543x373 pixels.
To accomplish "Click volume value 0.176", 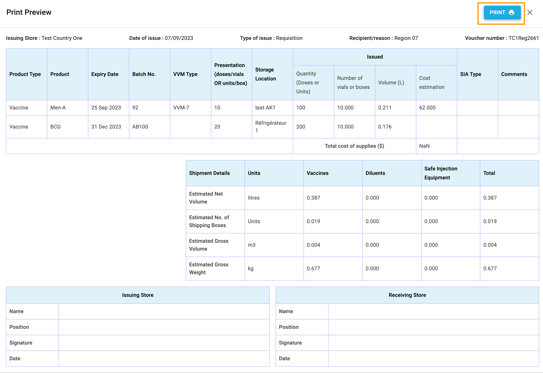I will point(385,127).
